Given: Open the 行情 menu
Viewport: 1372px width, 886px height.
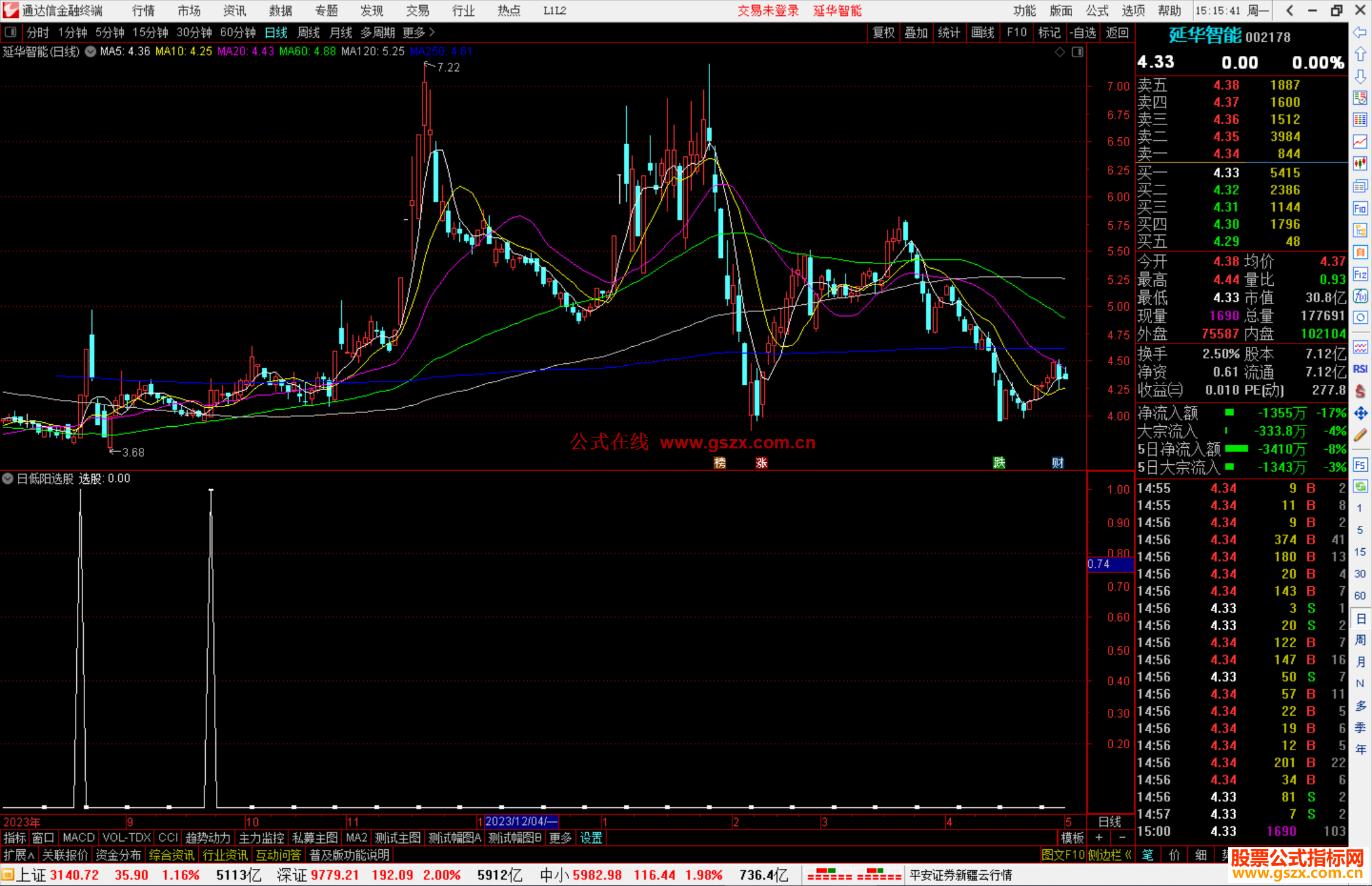Looking at the screenshot, I should click(x=143, y=11).
